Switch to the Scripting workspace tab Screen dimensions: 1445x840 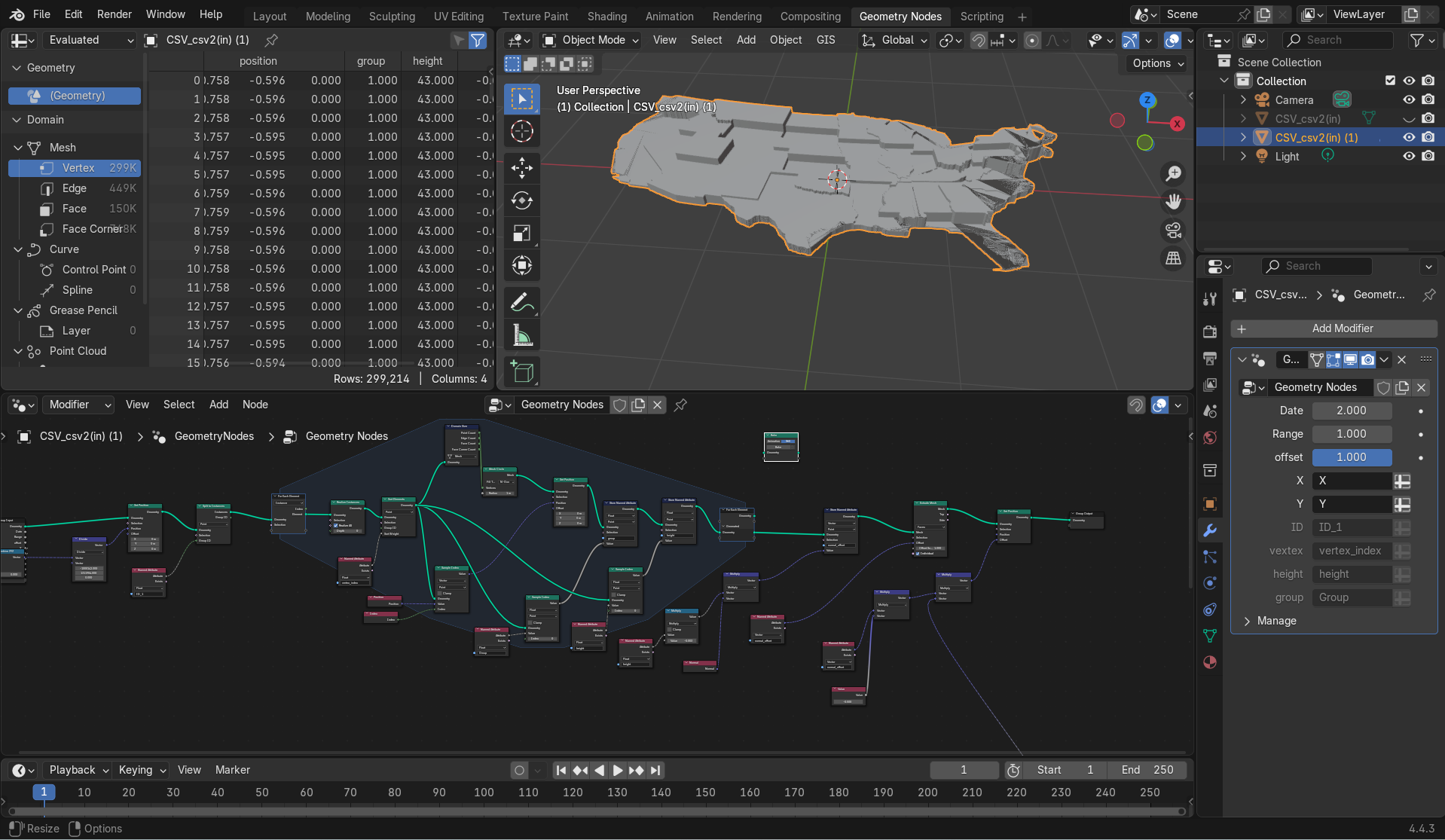[x=981, y=16]
